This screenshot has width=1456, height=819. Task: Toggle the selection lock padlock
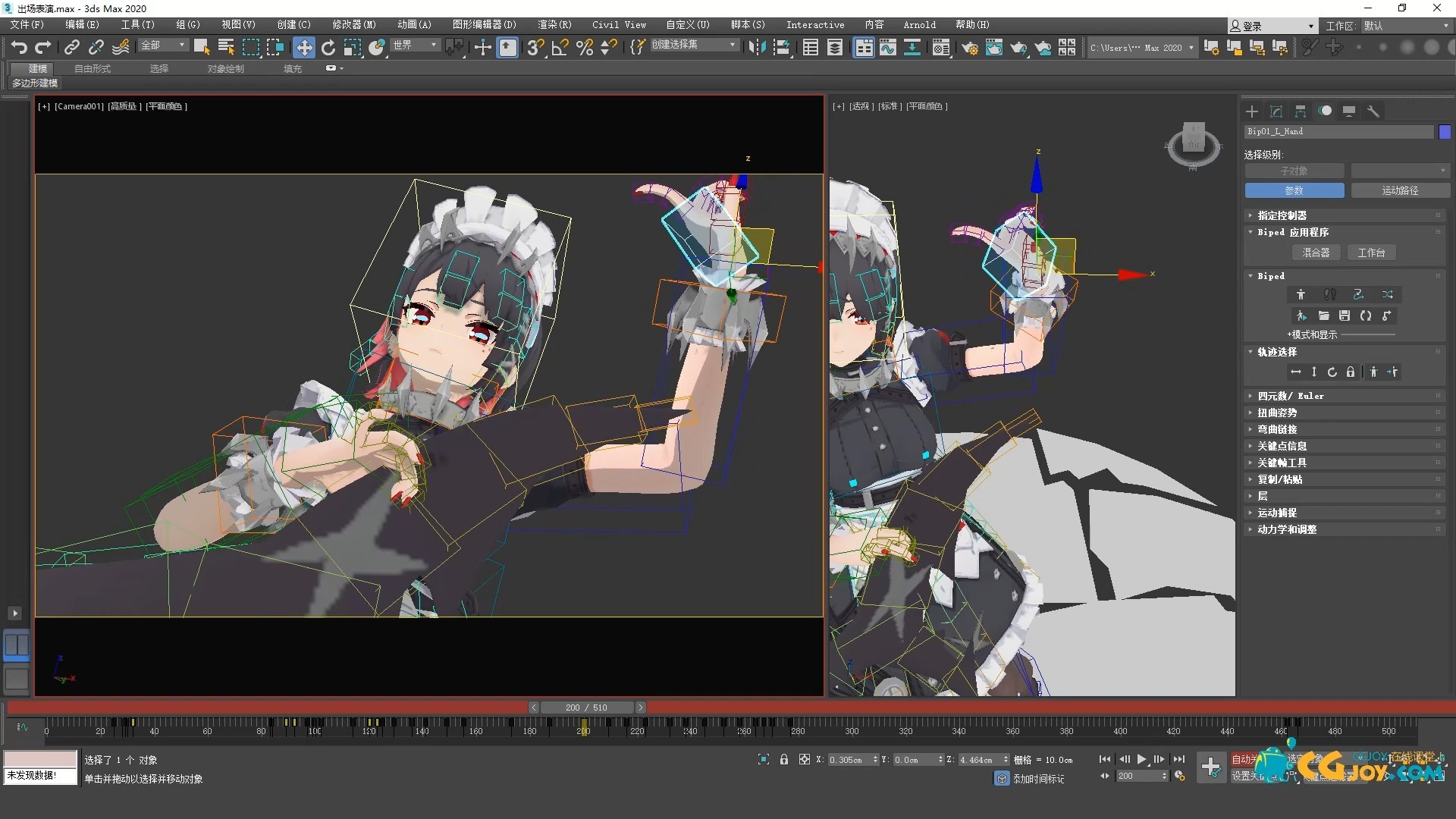click(784, 759)
